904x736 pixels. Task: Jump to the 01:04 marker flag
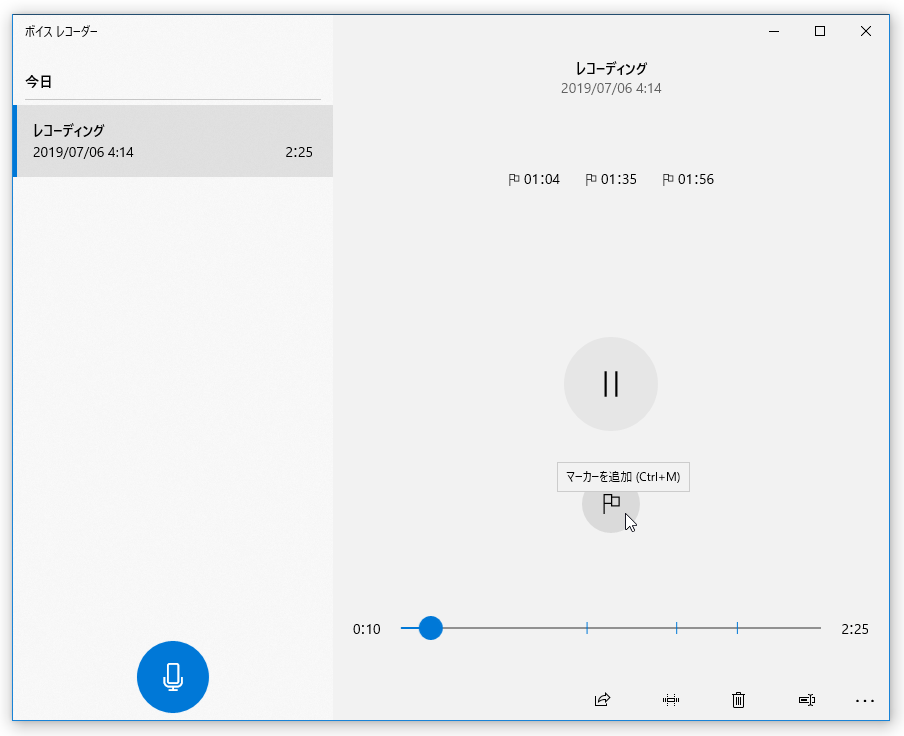coord(534,179)
